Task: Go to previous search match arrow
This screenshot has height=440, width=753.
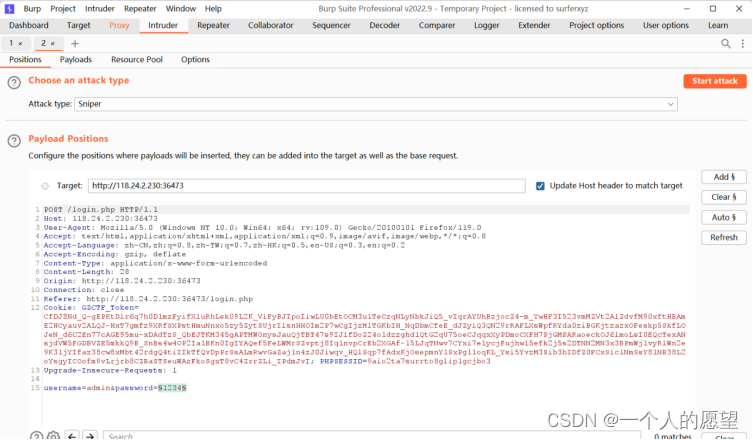Action: pos(72,436)
